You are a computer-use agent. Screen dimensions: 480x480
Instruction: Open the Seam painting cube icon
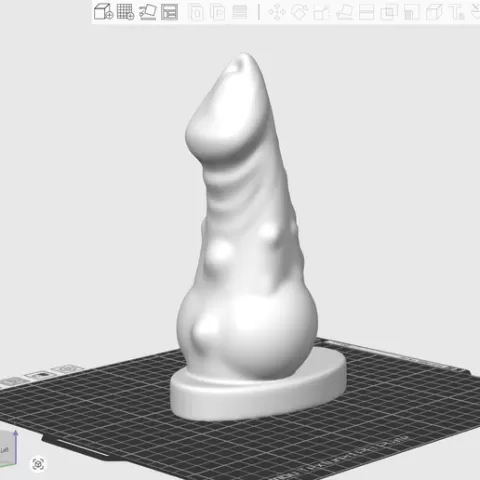point(434,12)
